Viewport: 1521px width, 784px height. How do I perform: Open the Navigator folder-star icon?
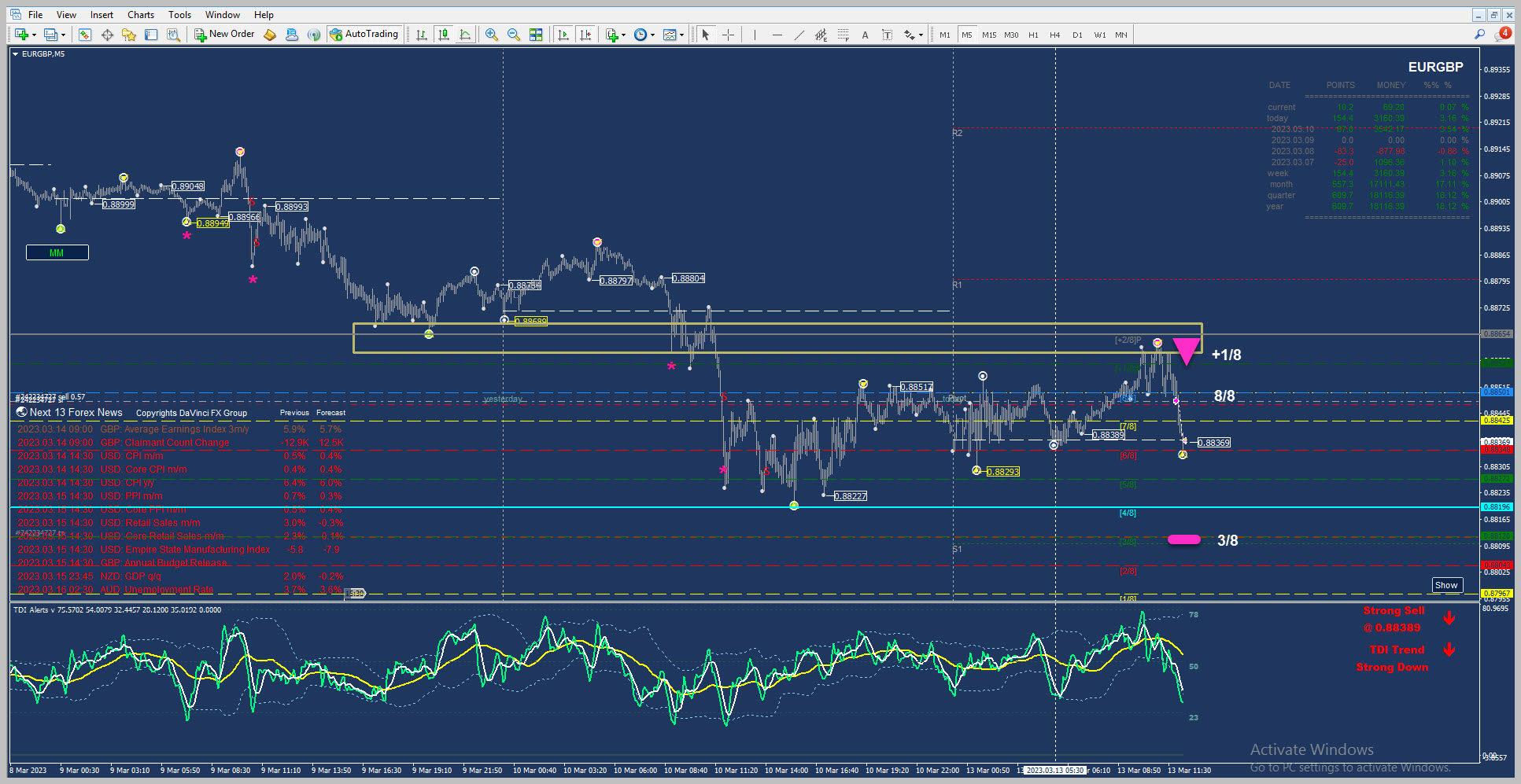[x=129, y=35]
